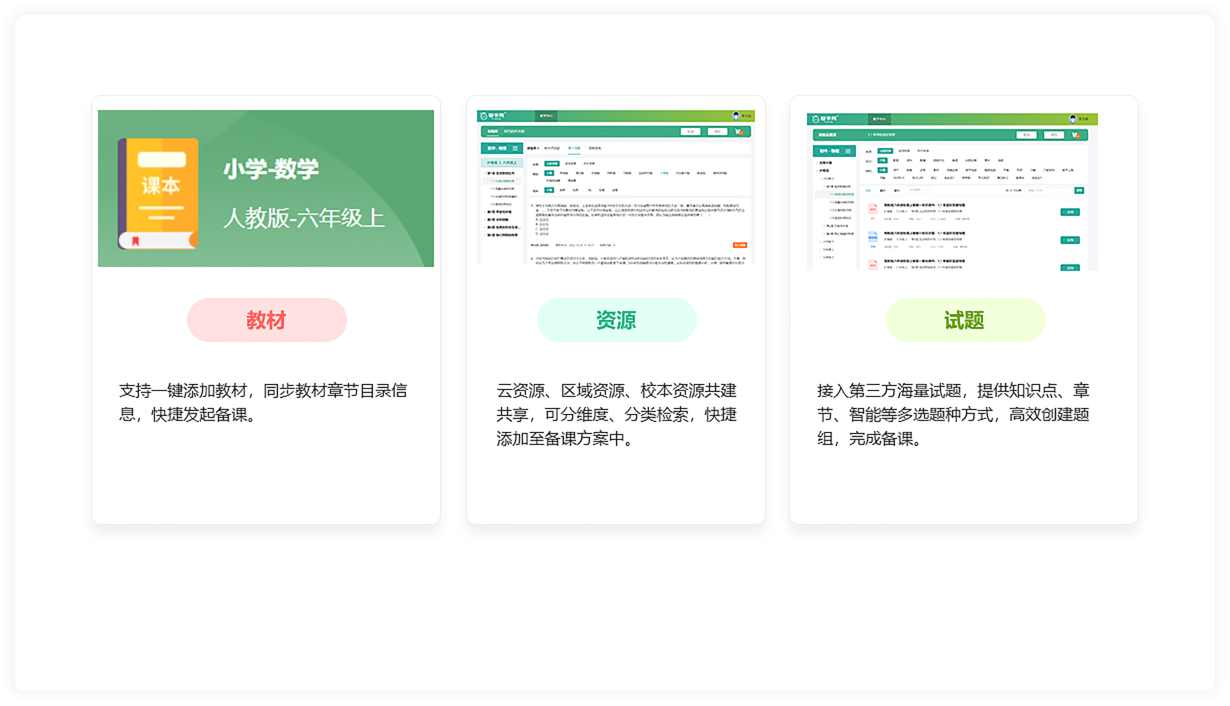1230x706 pixels.
Task: Click the site logo in the 试题 screenshot
Action: coord(825,119)
